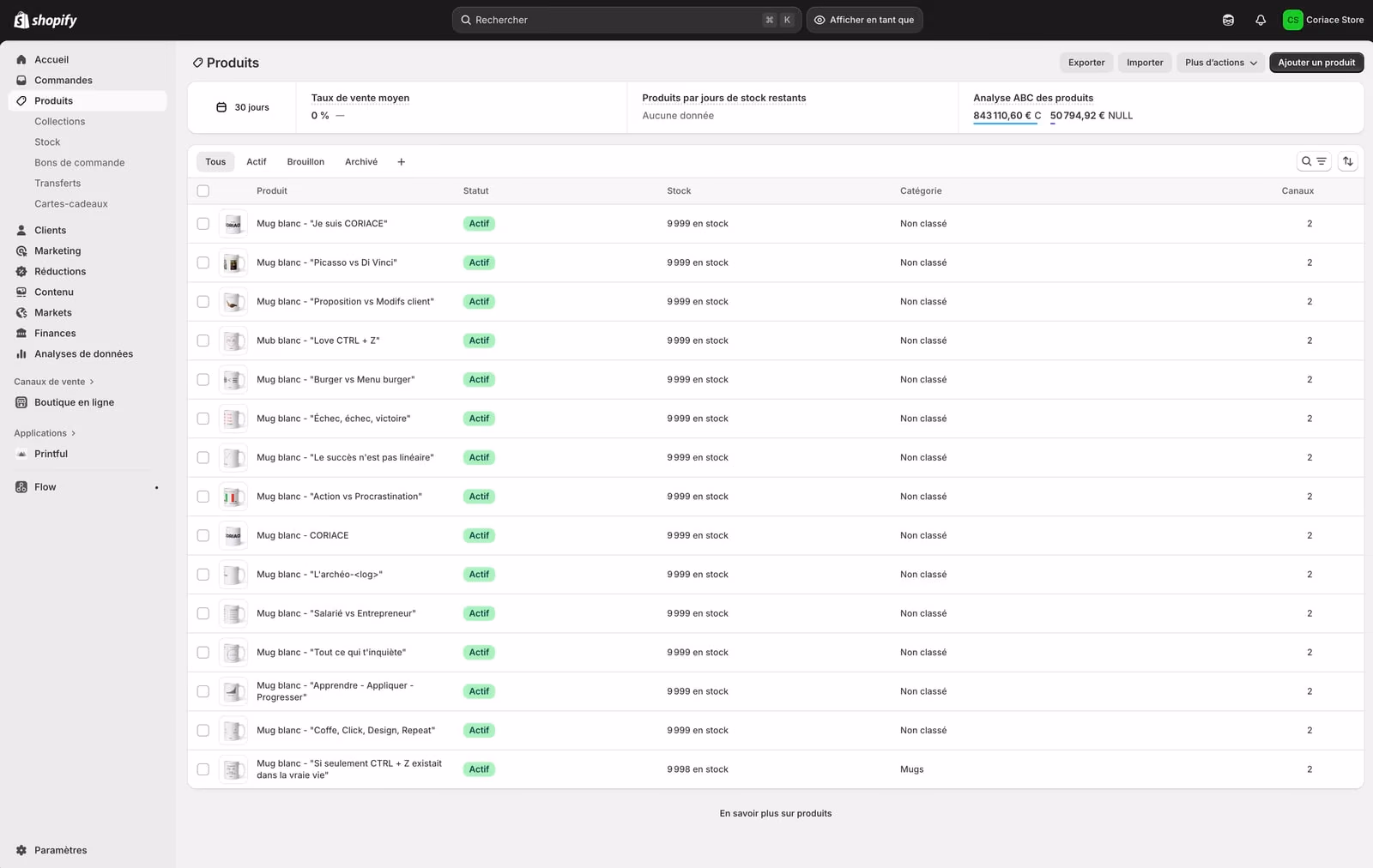Expand the Applications section
The height and width of the screenshot is (868, 1373).
coord(45,433)
